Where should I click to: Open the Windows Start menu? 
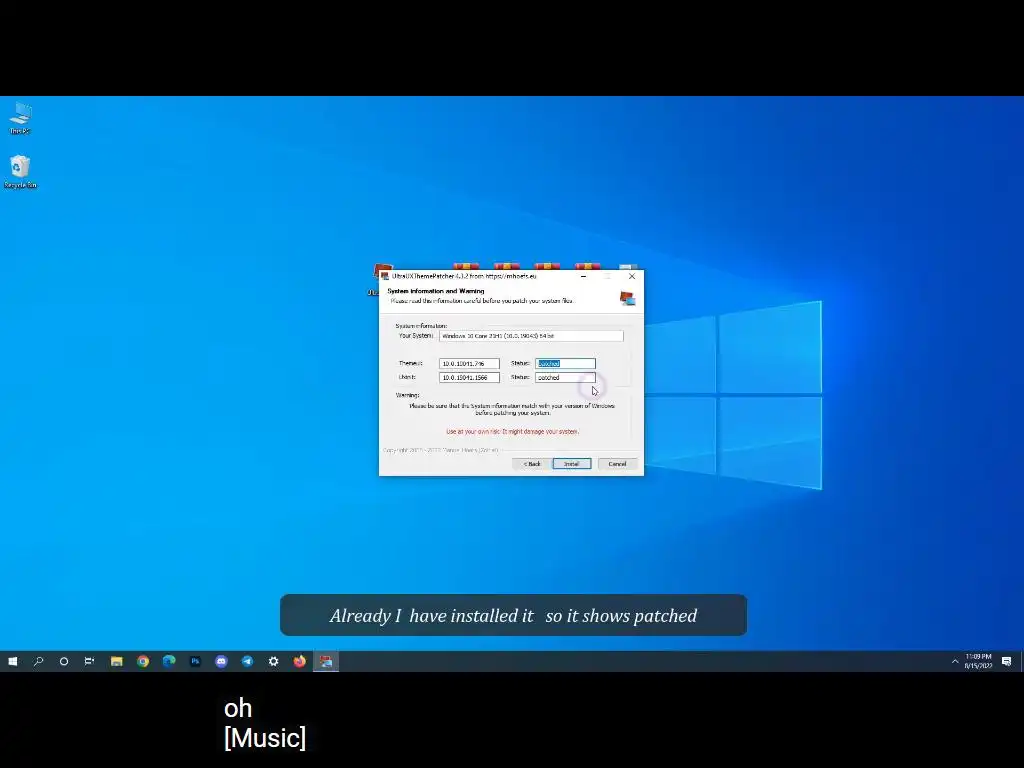[x=12, y=662]
